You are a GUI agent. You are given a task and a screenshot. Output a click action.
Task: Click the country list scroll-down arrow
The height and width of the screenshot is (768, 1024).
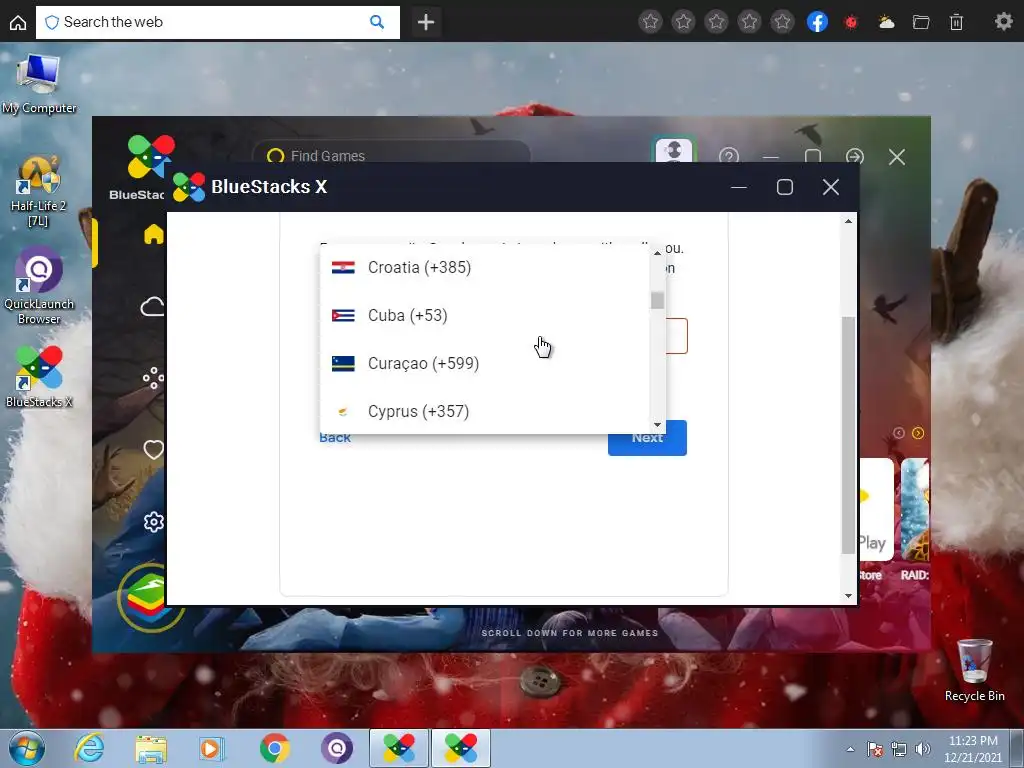pyautogui.click(x=657, y=425)
